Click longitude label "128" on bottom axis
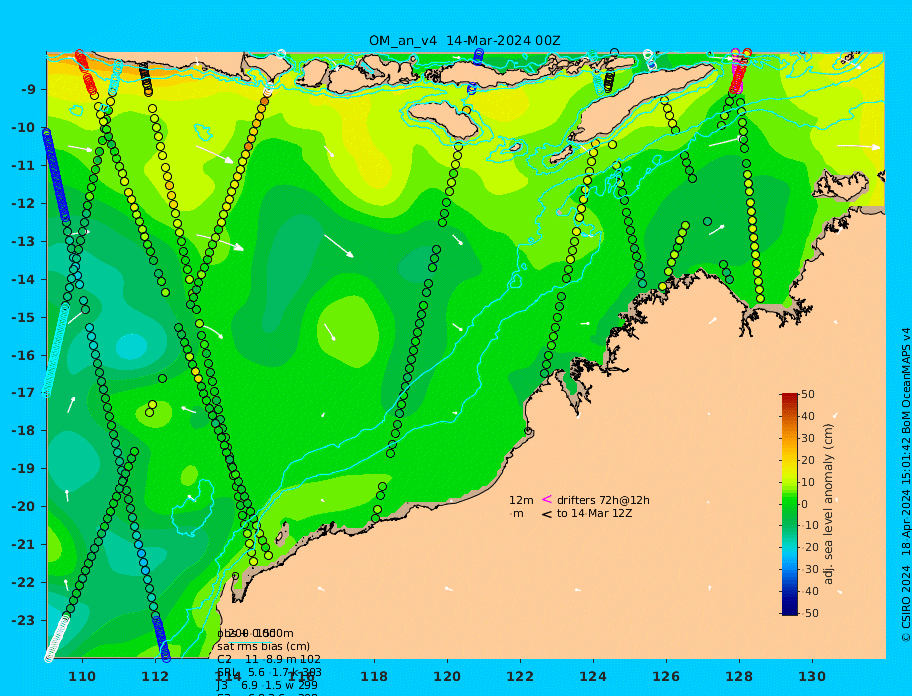This screenshot has width=912, height=696. coord(739,677)
